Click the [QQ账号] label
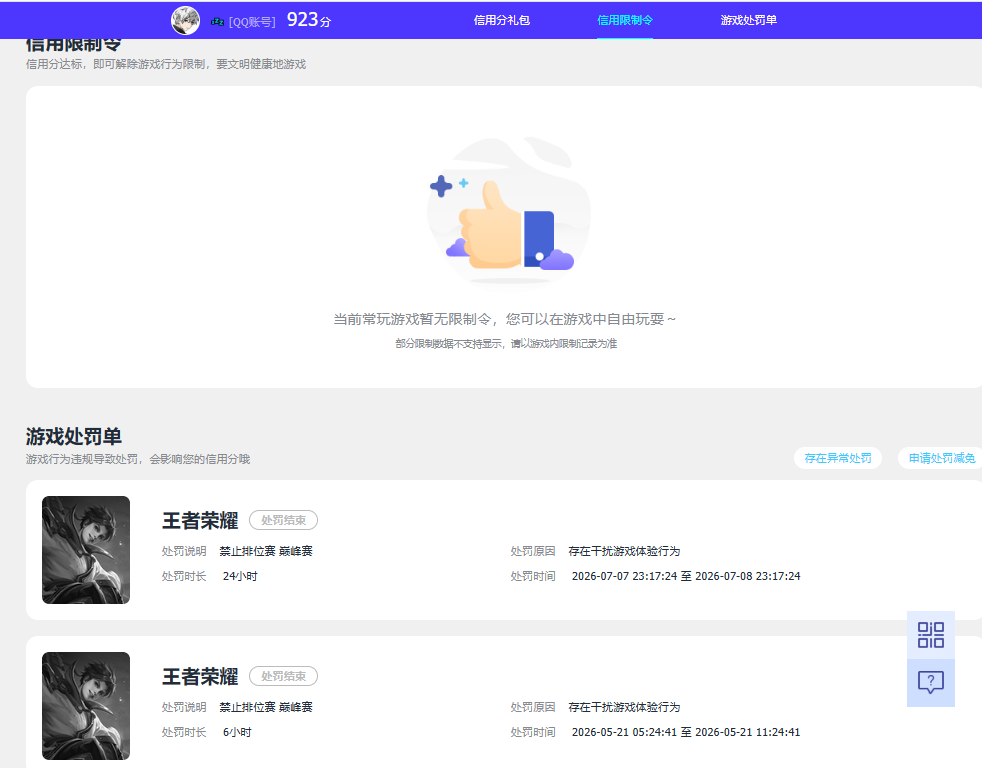Image resolution: width=982 pixels, height=768 pixels. pyautogui.click(x=252, y=22)
